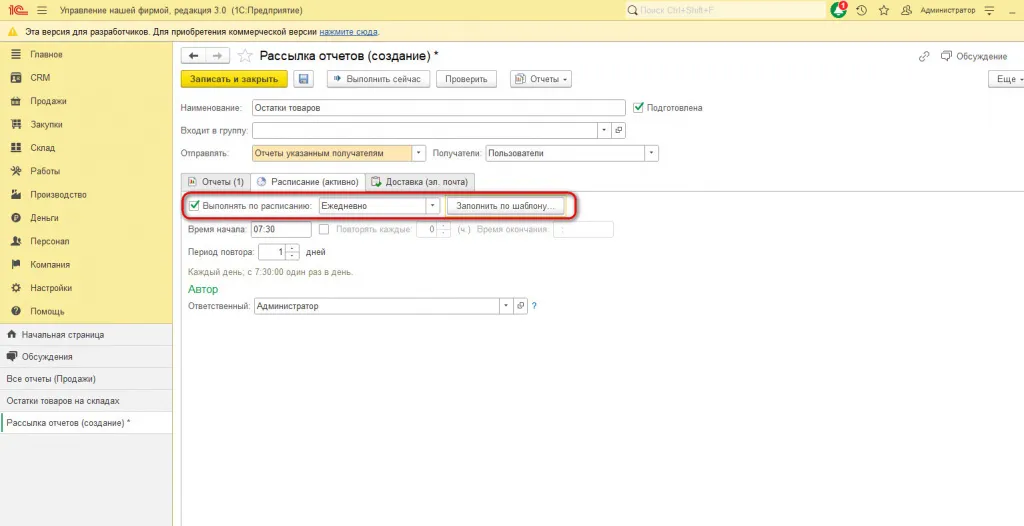
Task: Click the copy link chain icon
Action: pyautogui.click(x=924, y=56)
